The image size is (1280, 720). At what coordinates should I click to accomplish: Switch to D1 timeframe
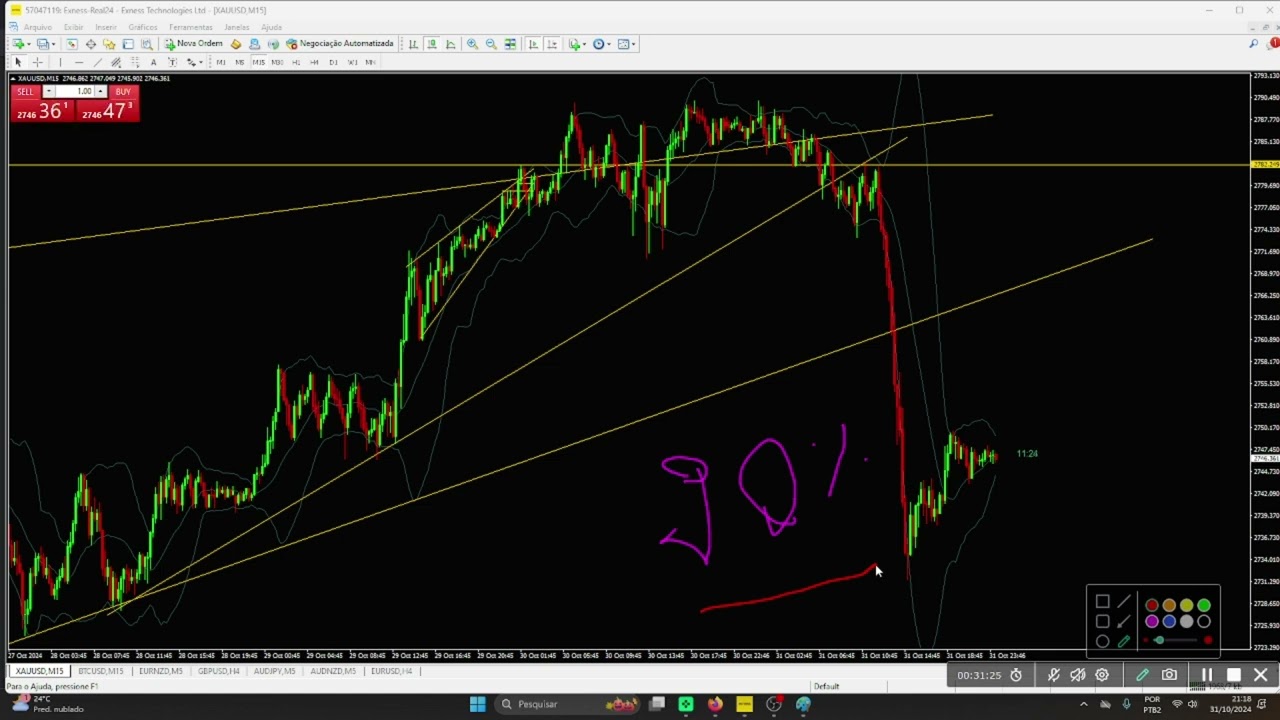click(333, 62)
